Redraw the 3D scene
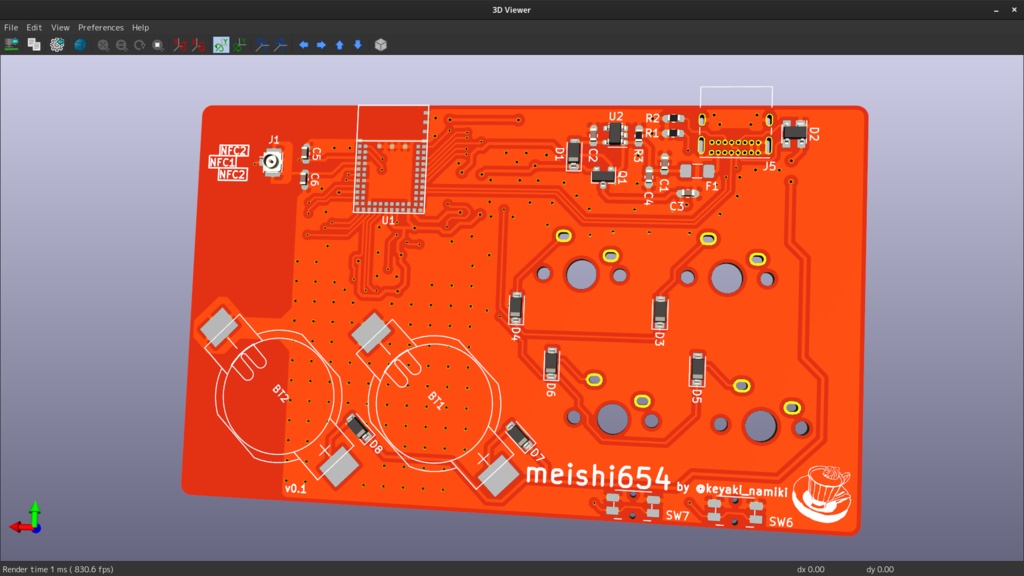Screen dimensions: 1024x576 tap(141, 43)
